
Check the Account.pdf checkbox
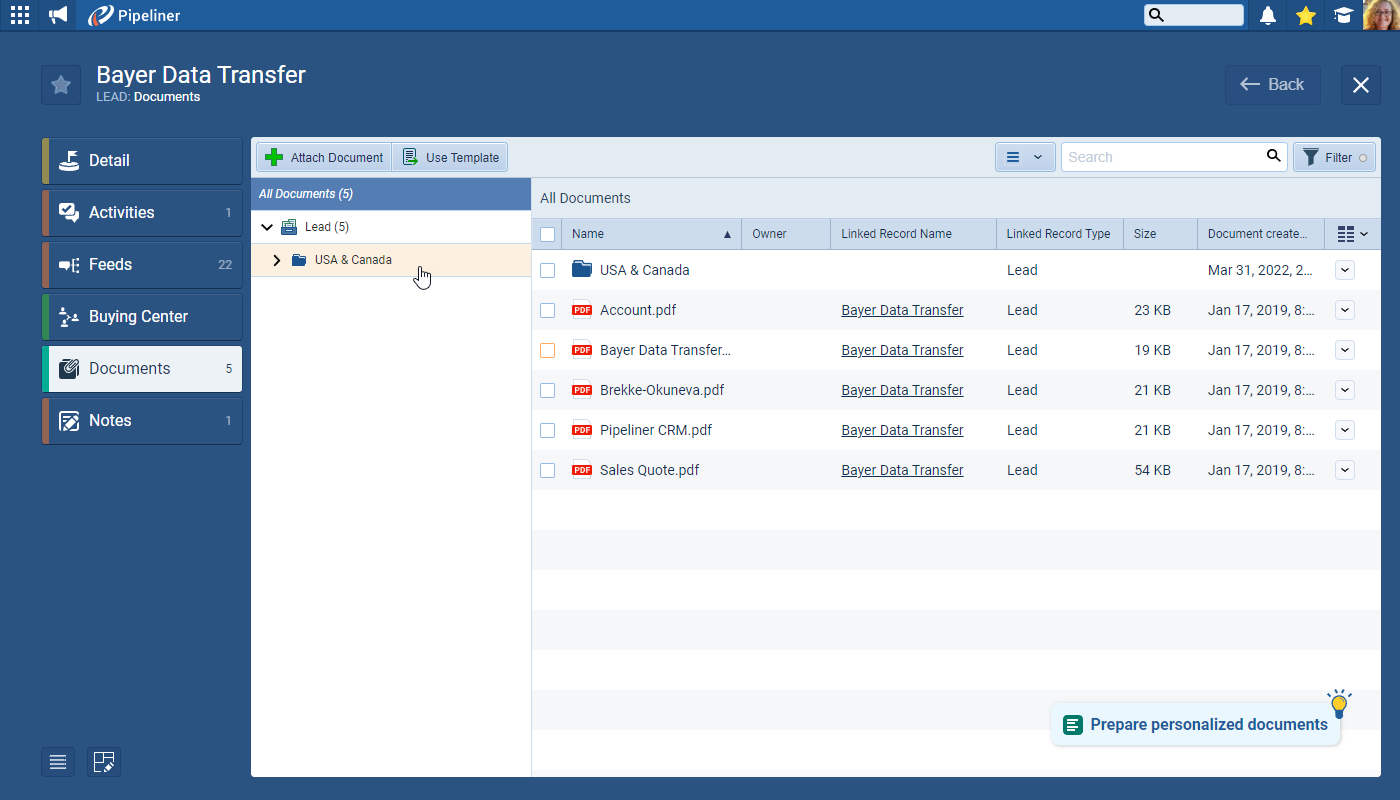click(x=547, y=310)
